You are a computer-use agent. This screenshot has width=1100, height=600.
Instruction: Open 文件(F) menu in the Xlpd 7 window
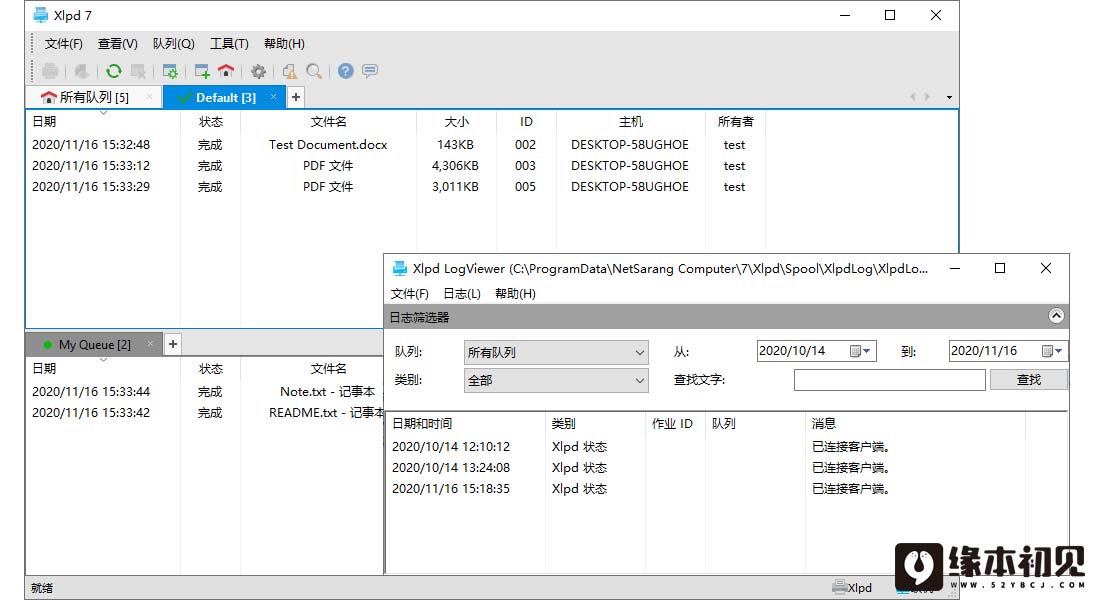pos(64,44)
